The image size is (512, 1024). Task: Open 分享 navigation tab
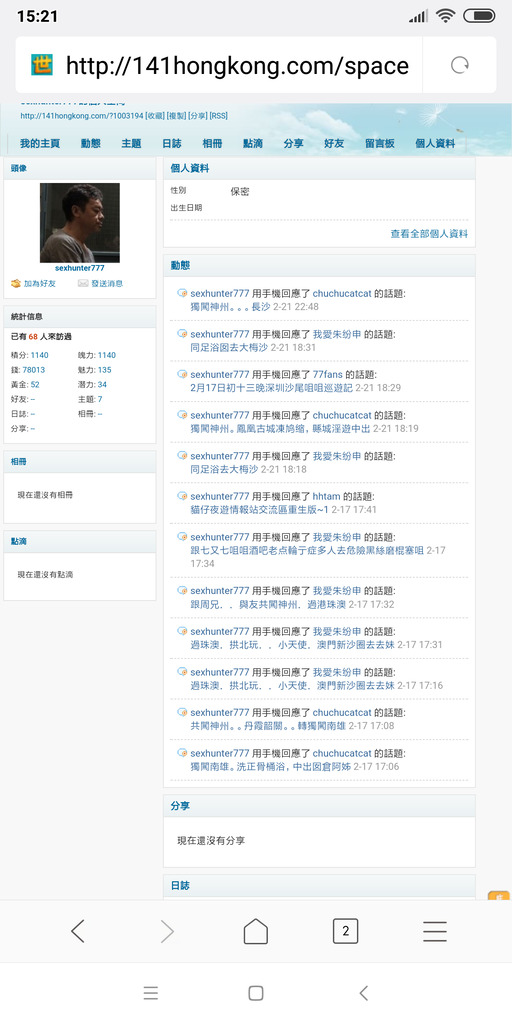click(293, 144)
